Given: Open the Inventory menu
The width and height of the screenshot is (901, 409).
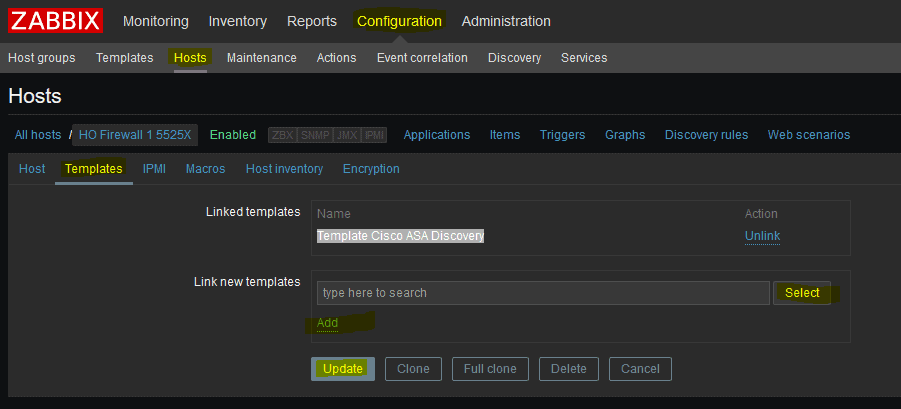Looking at the screenshot, I should [238, 21].
